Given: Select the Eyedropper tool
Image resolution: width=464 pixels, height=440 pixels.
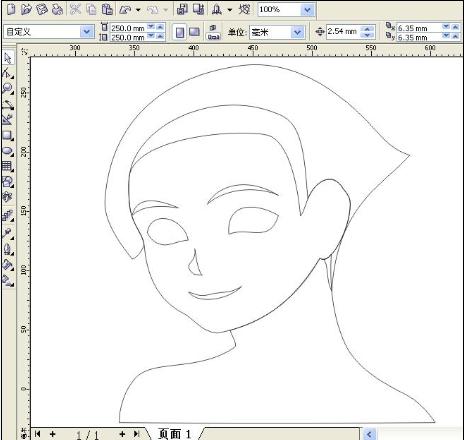Looking at the screenshot, I should tap(8, 233).
